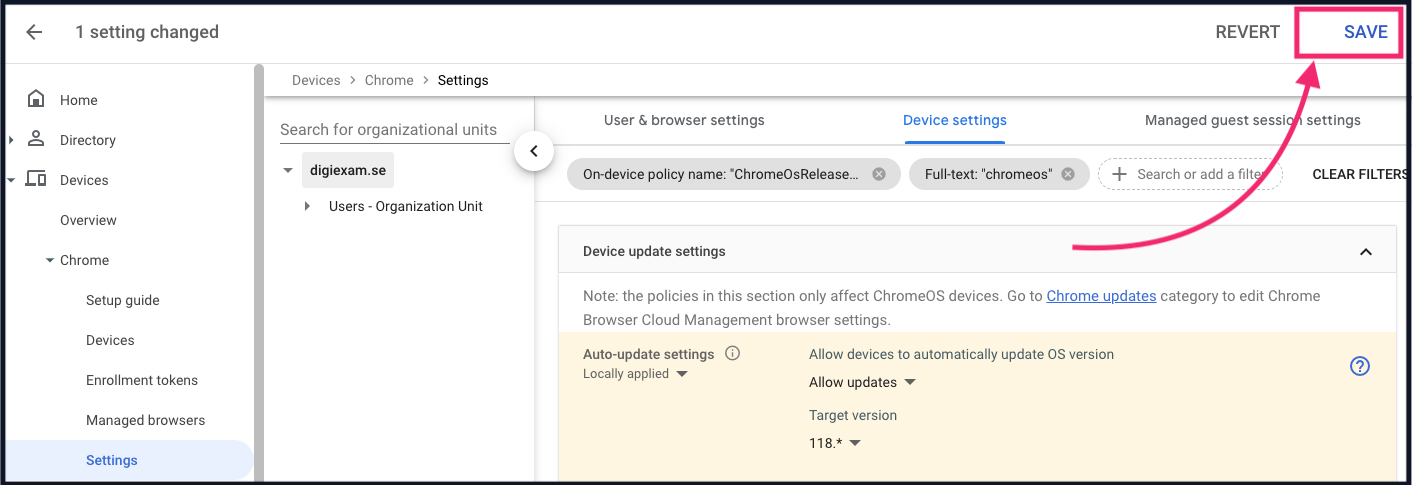Open help question mark for auto-update

[x=1359, y=366]
